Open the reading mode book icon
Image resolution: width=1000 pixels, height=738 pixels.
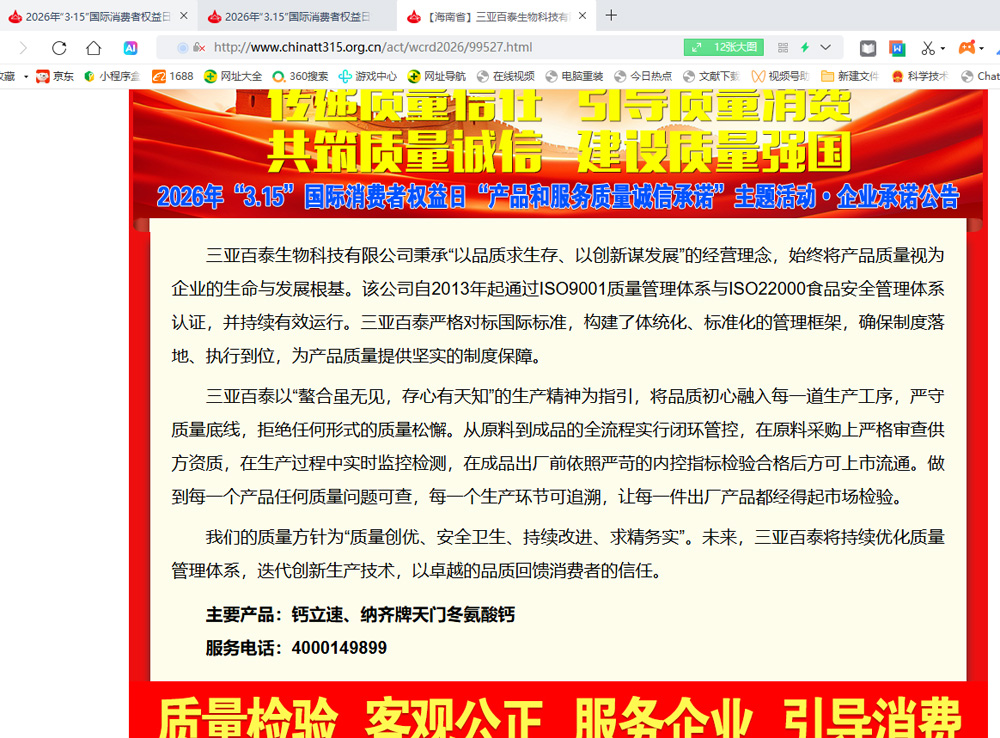pyautogui.click(x=869, y=48)
